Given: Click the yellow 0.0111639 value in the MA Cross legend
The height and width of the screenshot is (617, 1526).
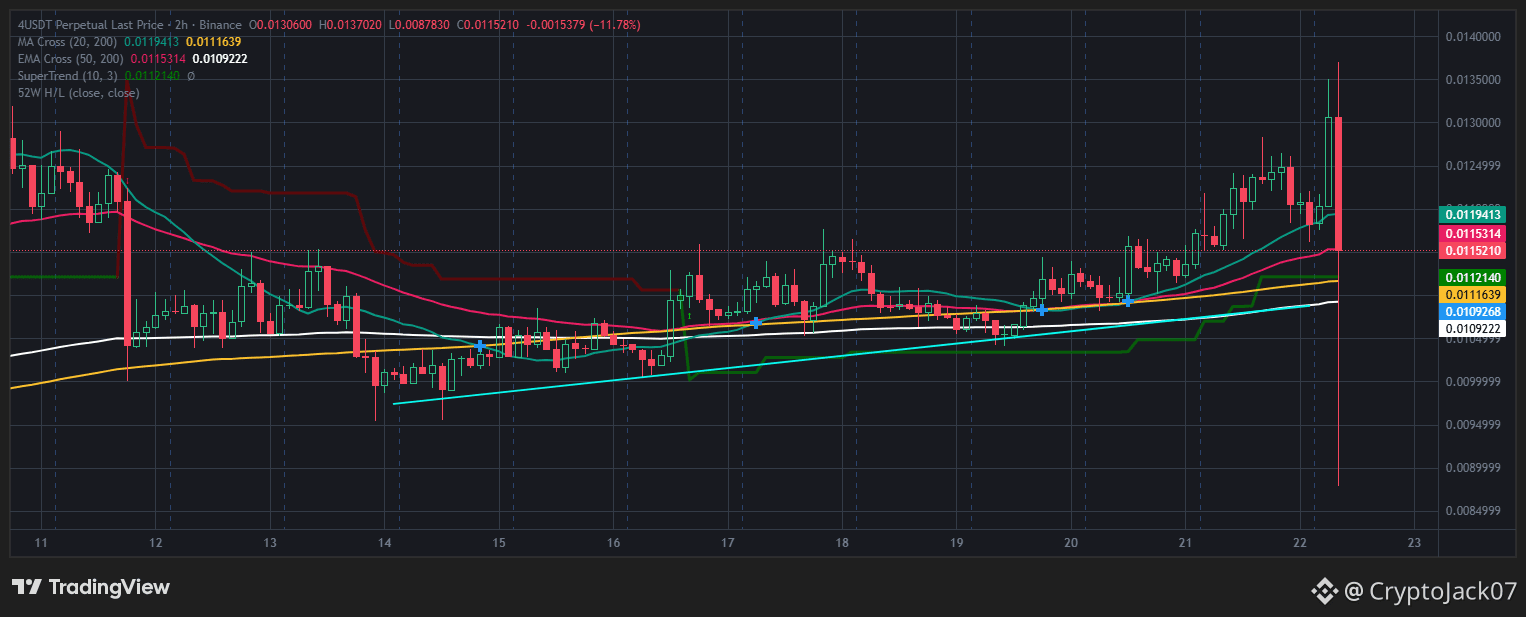Looking at the screenshot, I should click(213, 41).
